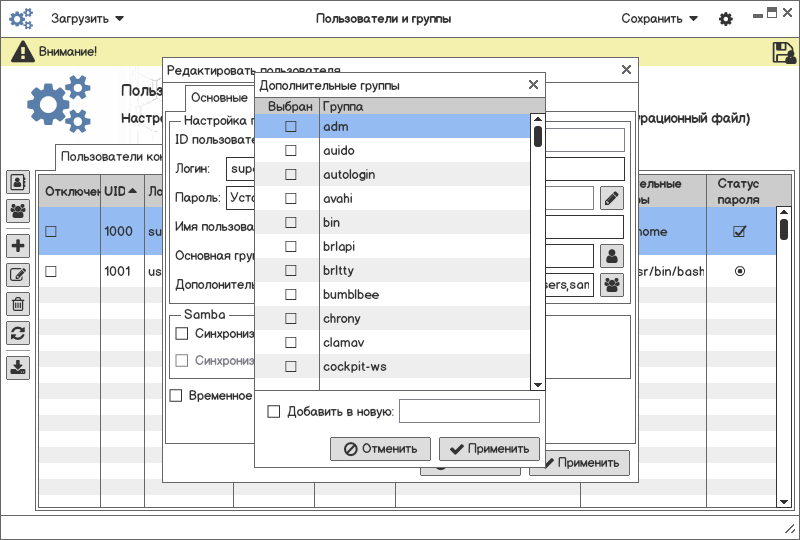Select the 'Пользователи' tab in main window
This screenshot has height=540, width=800.
(110, 157)
